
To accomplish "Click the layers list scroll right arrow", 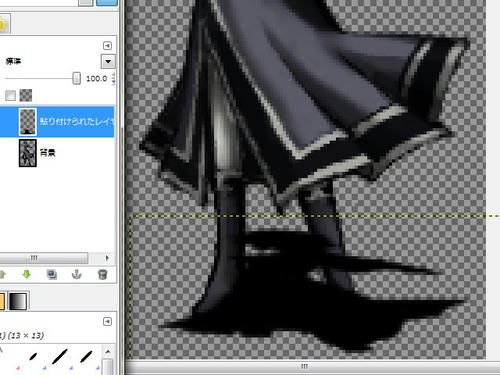I will pyautogui.click(x=107, y=258).
